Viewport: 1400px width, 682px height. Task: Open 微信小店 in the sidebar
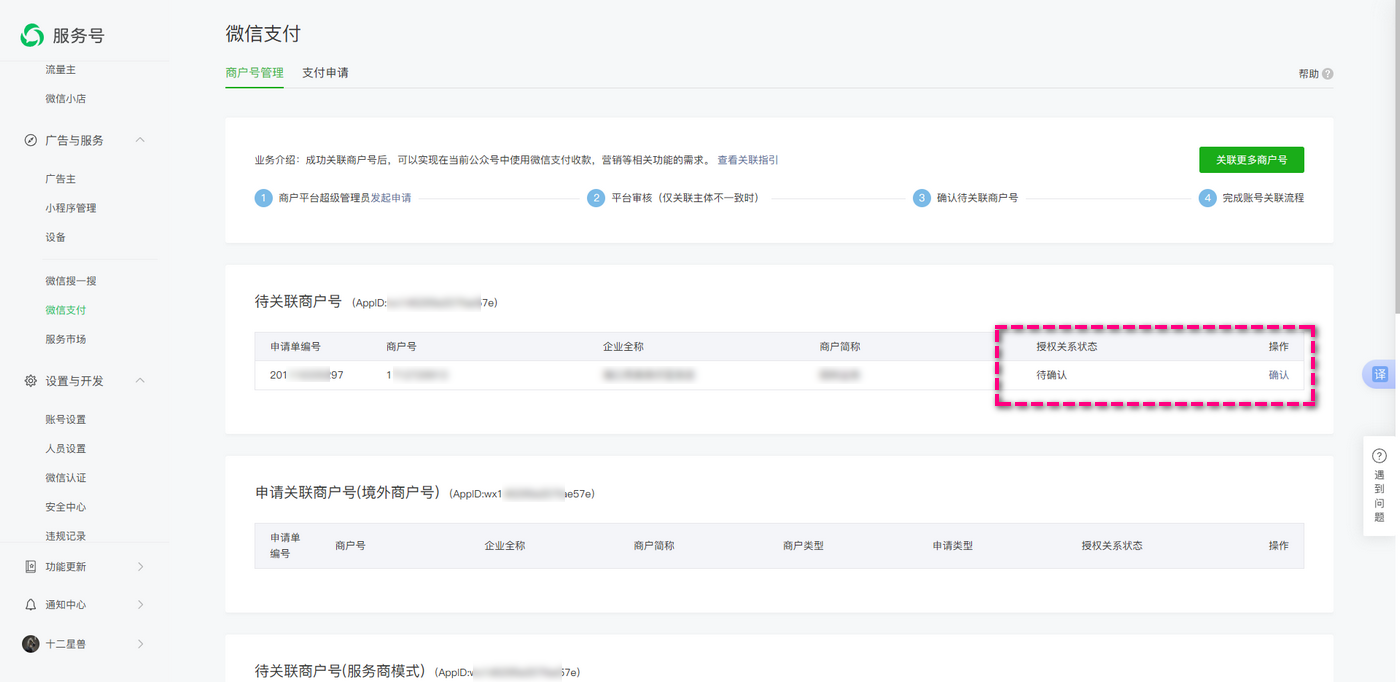pyautogui.click(x=66, y=99)
